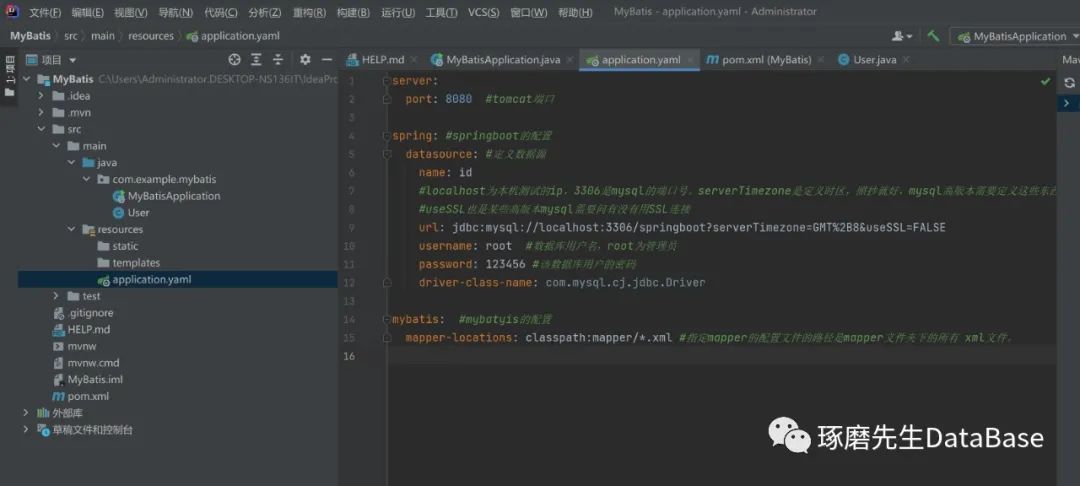
Task: Open the 代码(C) menu
Action: (221, 12)
